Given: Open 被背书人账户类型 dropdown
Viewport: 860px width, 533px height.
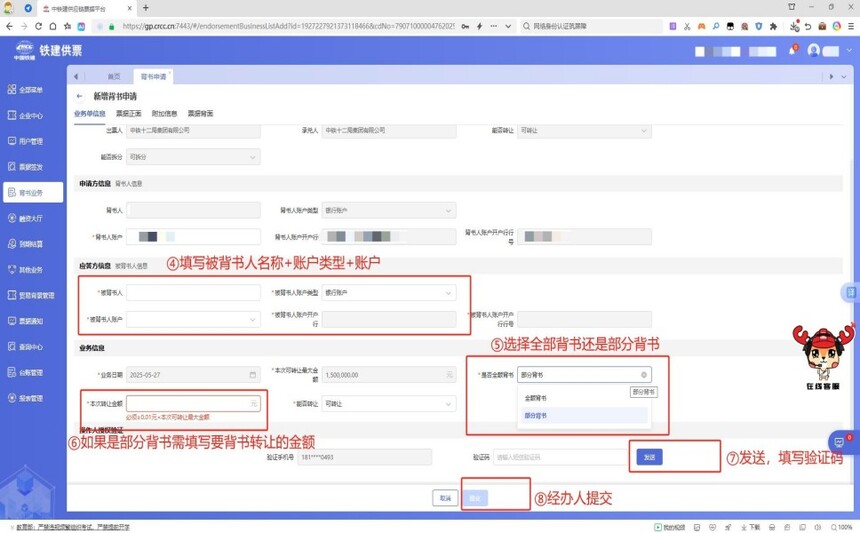Looking at the screenshot, I should click(x=388, y=293).
